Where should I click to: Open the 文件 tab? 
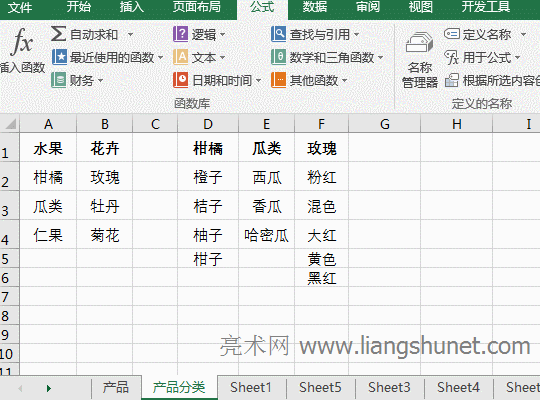point(20,8)
